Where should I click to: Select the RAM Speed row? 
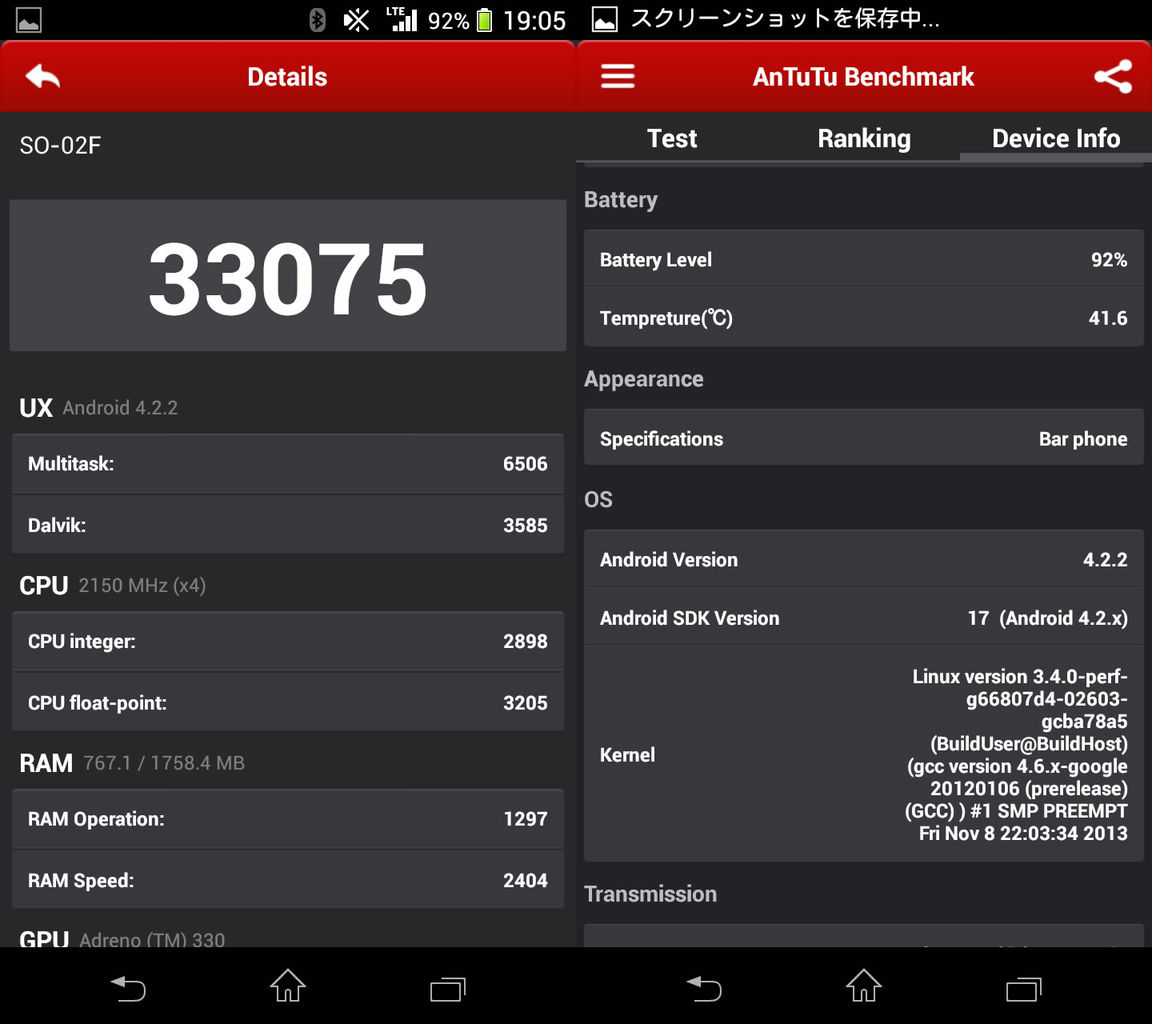pos(287,880)
